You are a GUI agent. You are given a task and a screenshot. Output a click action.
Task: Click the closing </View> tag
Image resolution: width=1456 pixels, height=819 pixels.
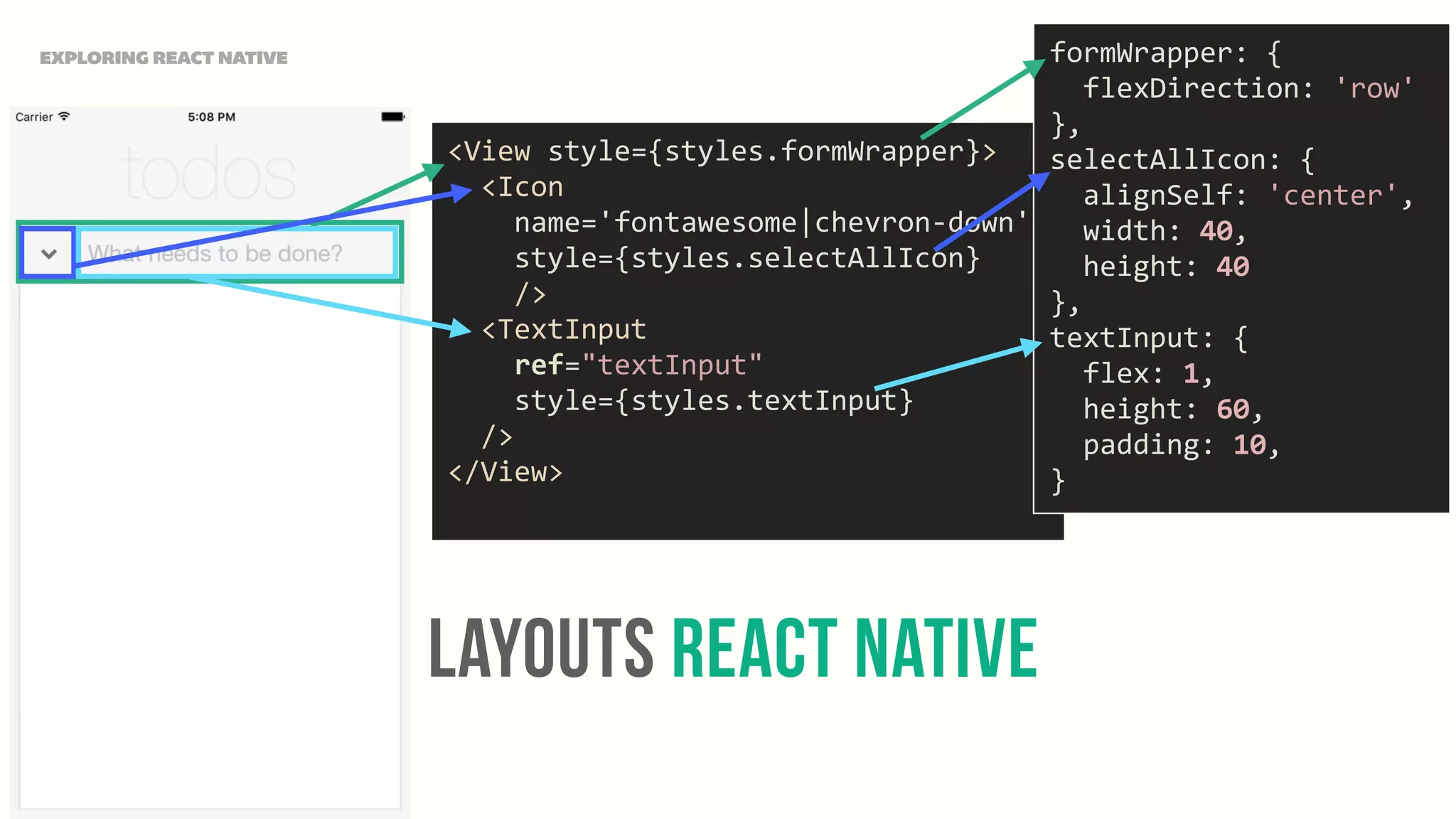[x=505, y=472]
